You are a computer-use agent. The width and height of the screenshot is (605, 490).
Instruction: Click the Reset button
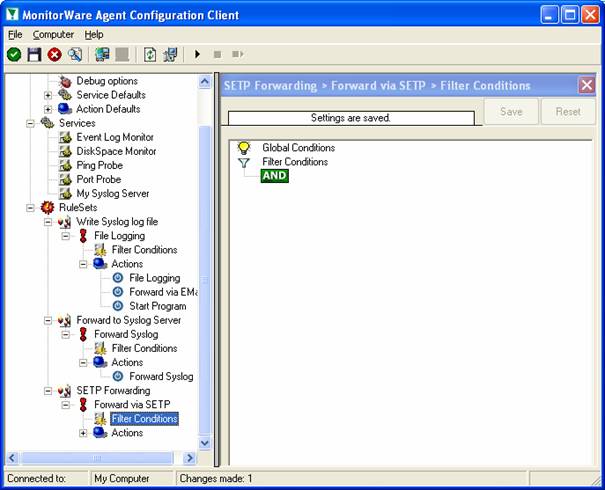(568, 112)
